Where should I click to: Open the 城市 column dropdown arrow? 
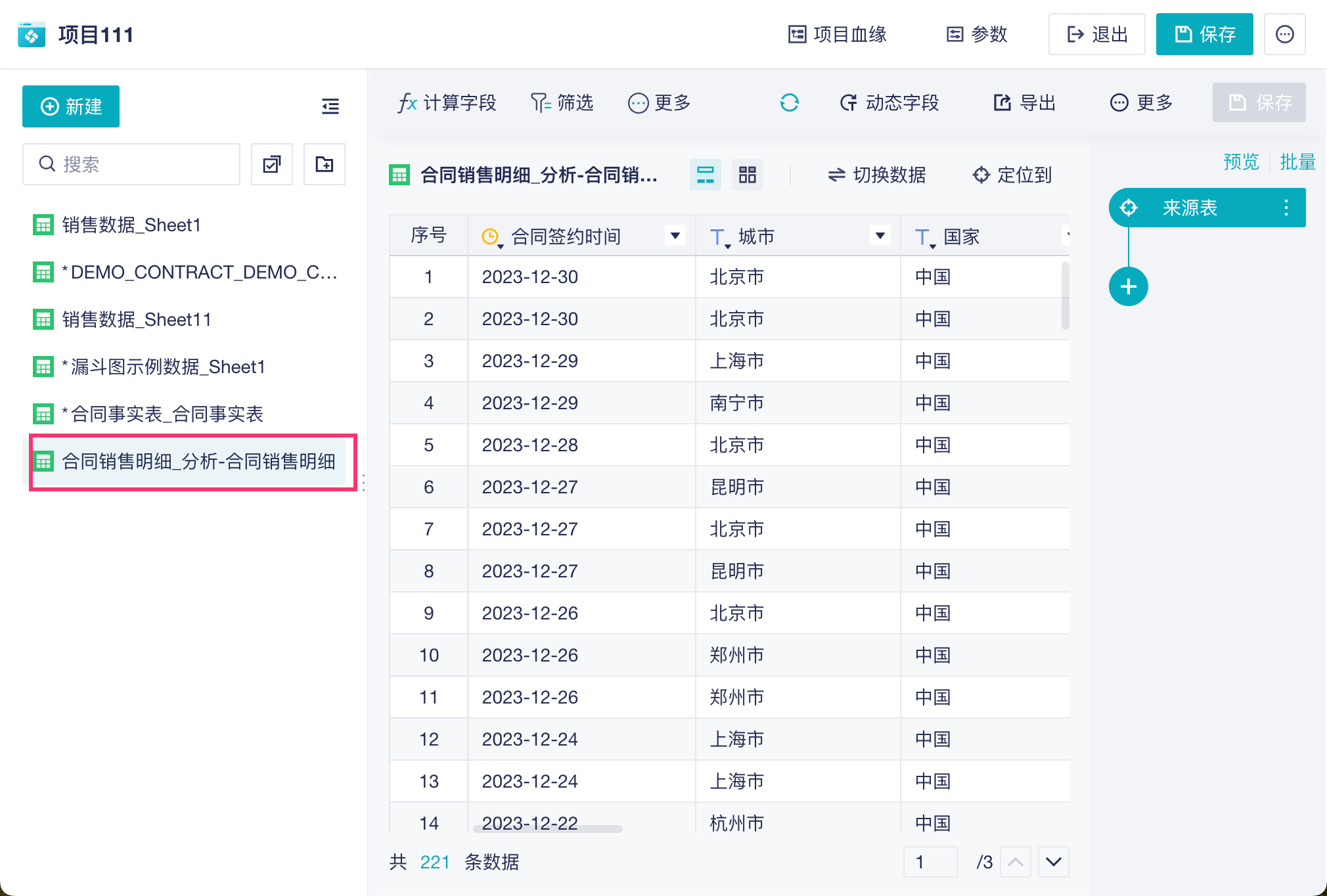point(880,236)
